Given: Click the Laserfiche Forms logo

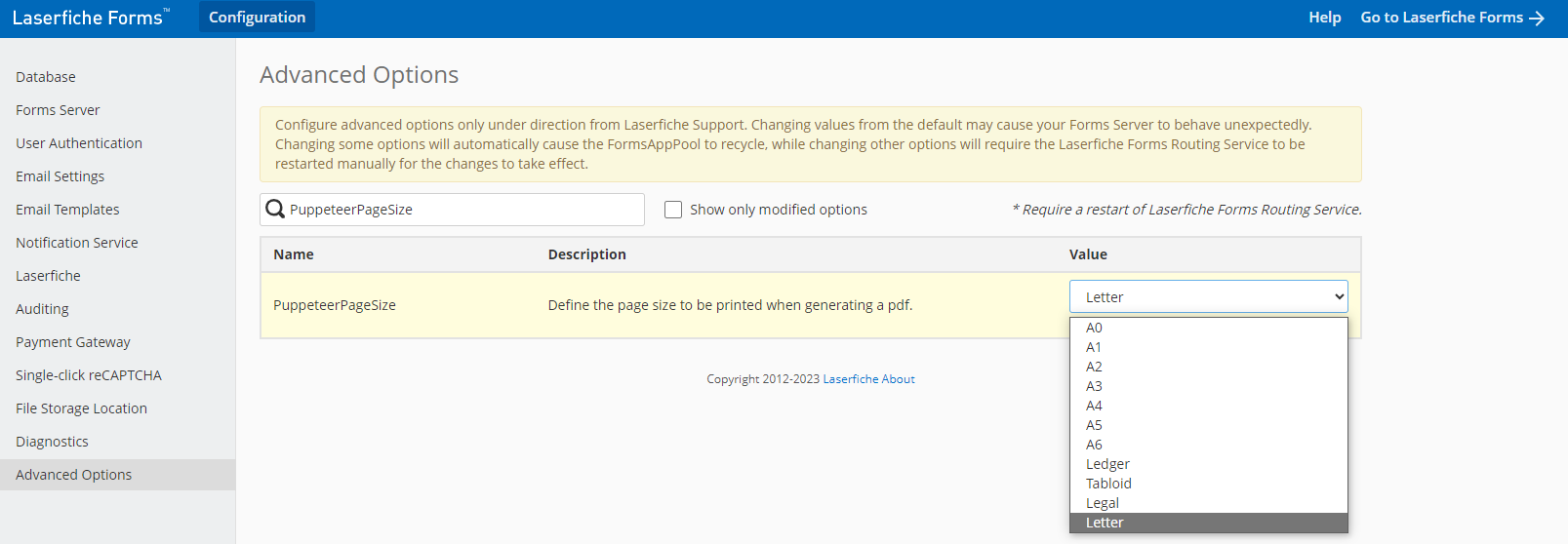Looking at the screenshot, I should pyautogui.click(x=91, y=18).
